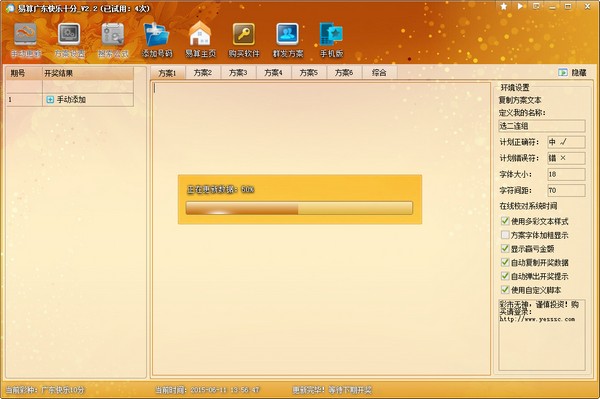Close the application window
This screenshot has height=399, width=600.
pyautogui.click(x=587, y=7)
